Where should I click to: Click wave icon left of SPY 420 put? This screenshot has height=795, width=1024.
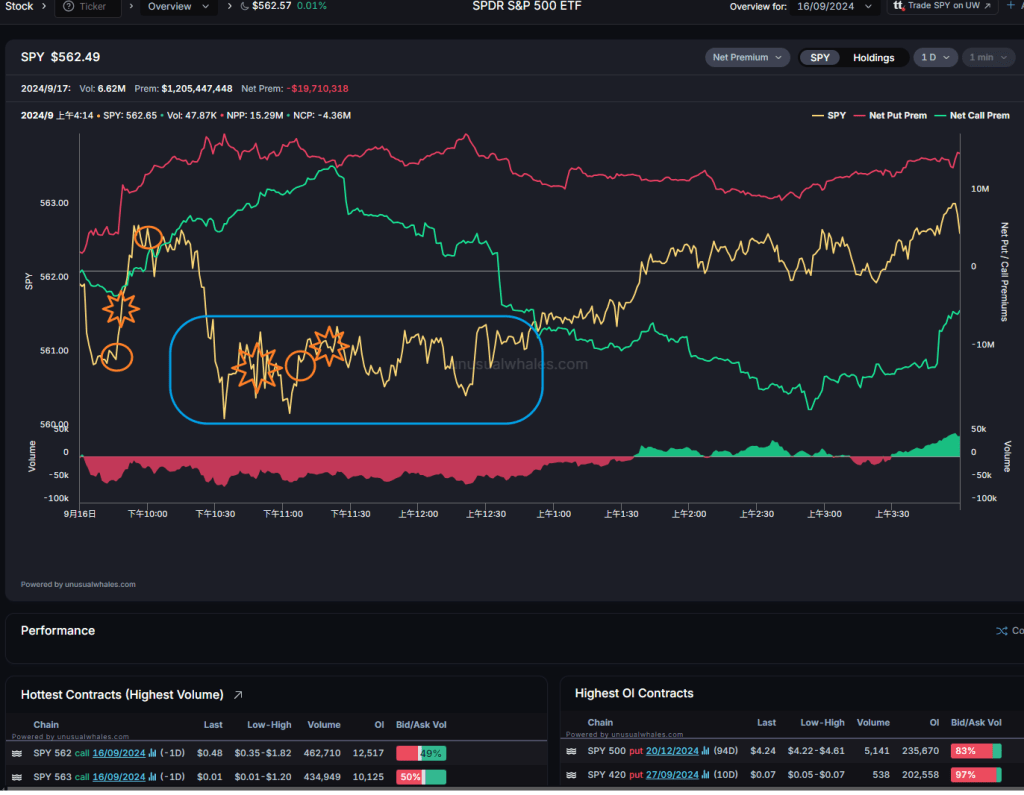pos(571,777)
